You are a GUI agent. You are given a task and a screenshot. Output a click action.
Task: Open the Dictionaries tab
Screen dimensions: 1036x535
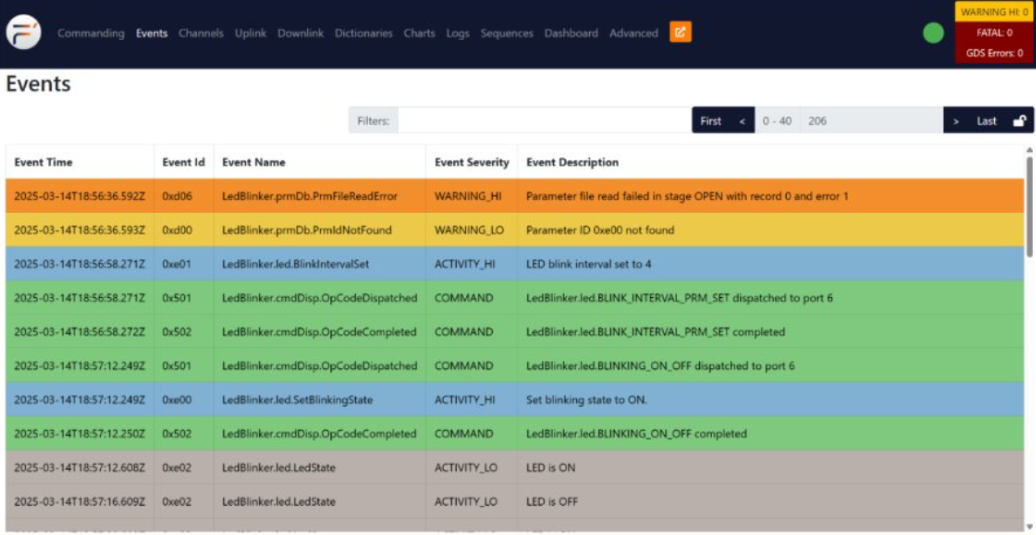(x=364, y=33)
